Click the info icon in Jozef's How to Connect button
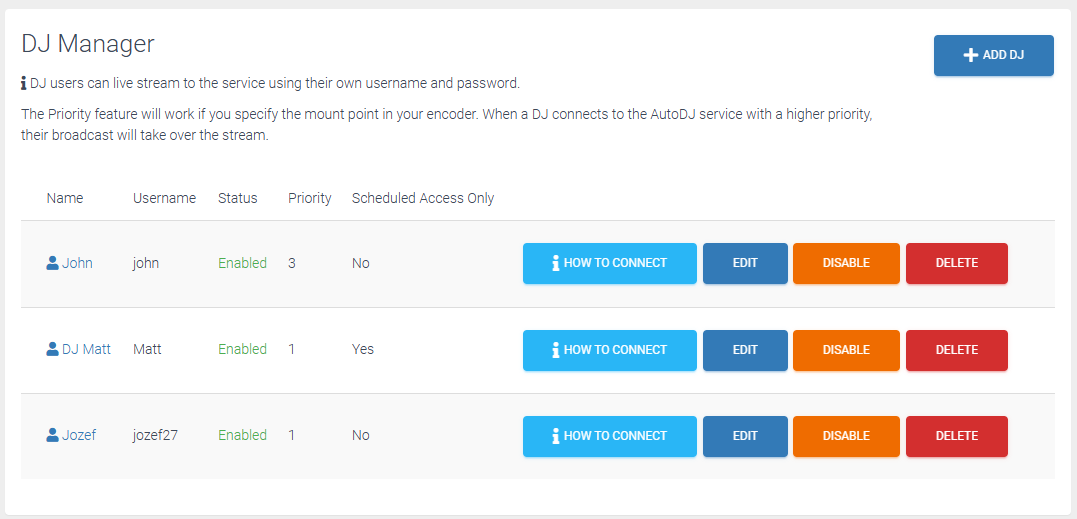The height and width of the screenshot is (519, 1077). 556,436
